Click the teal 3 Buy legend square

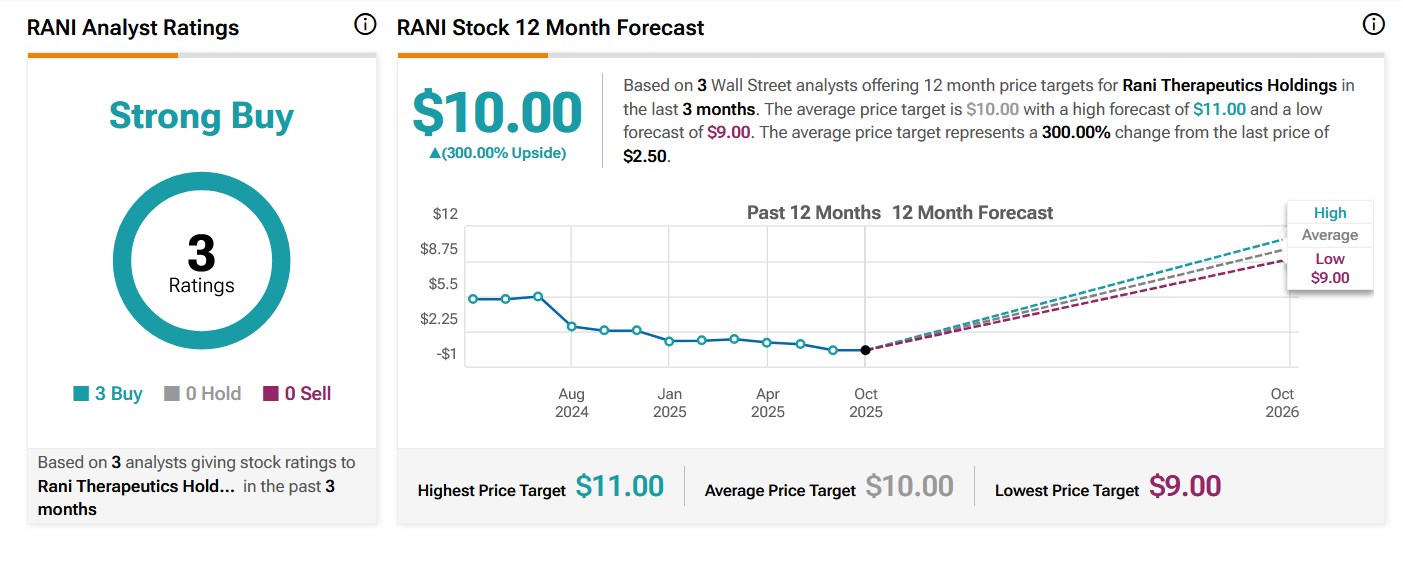coord(81,394)
